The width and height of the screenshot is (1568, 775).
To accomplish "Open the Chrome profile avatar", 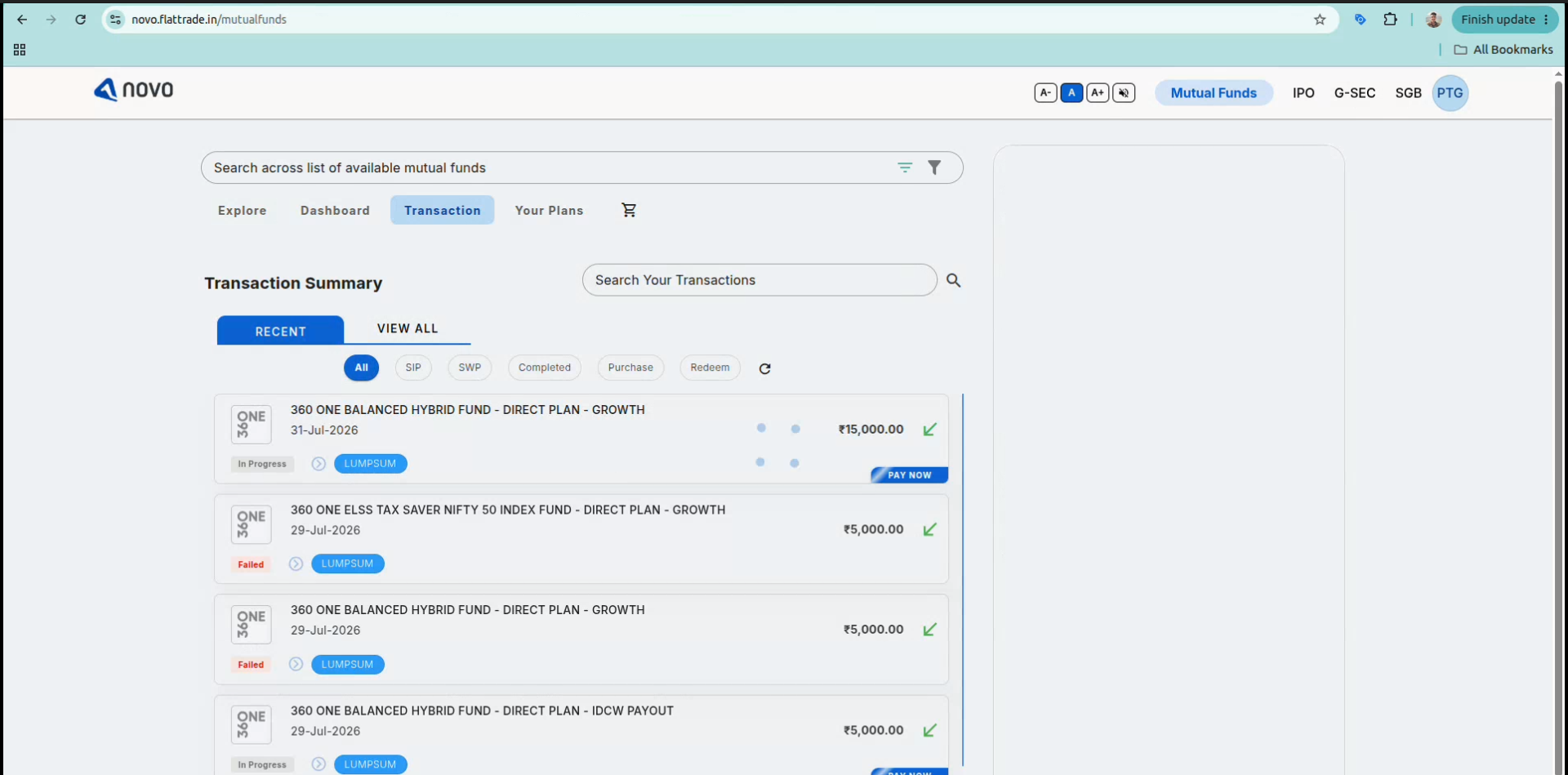I will (1433, 20).
